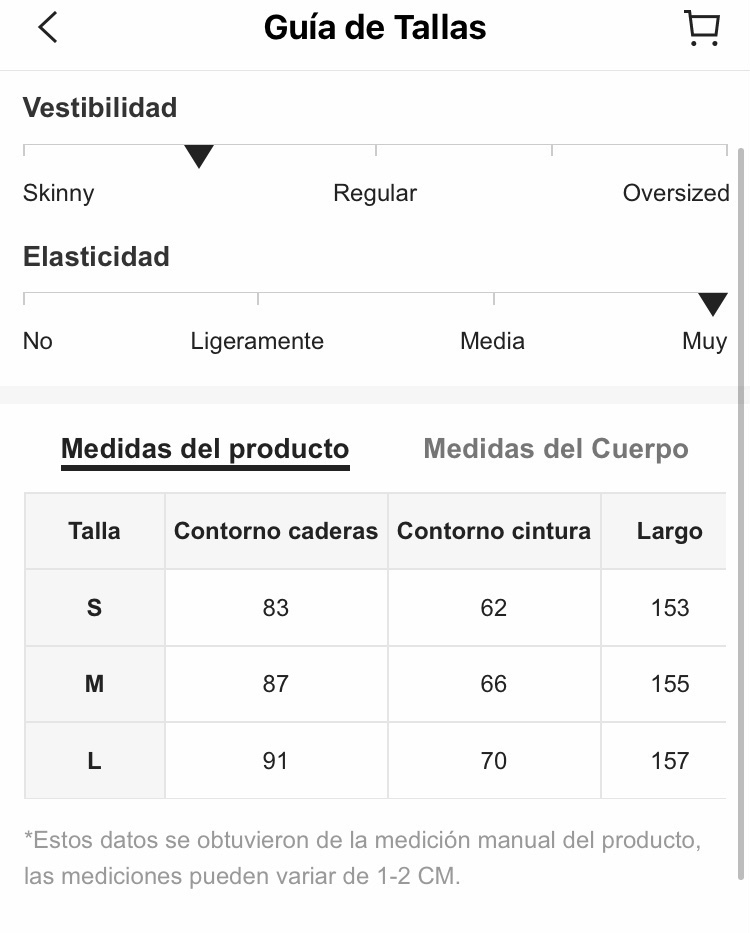Click the Media elasticity label
The width and height of the screenshot is (750, 933).
click(x=492, y=341)
